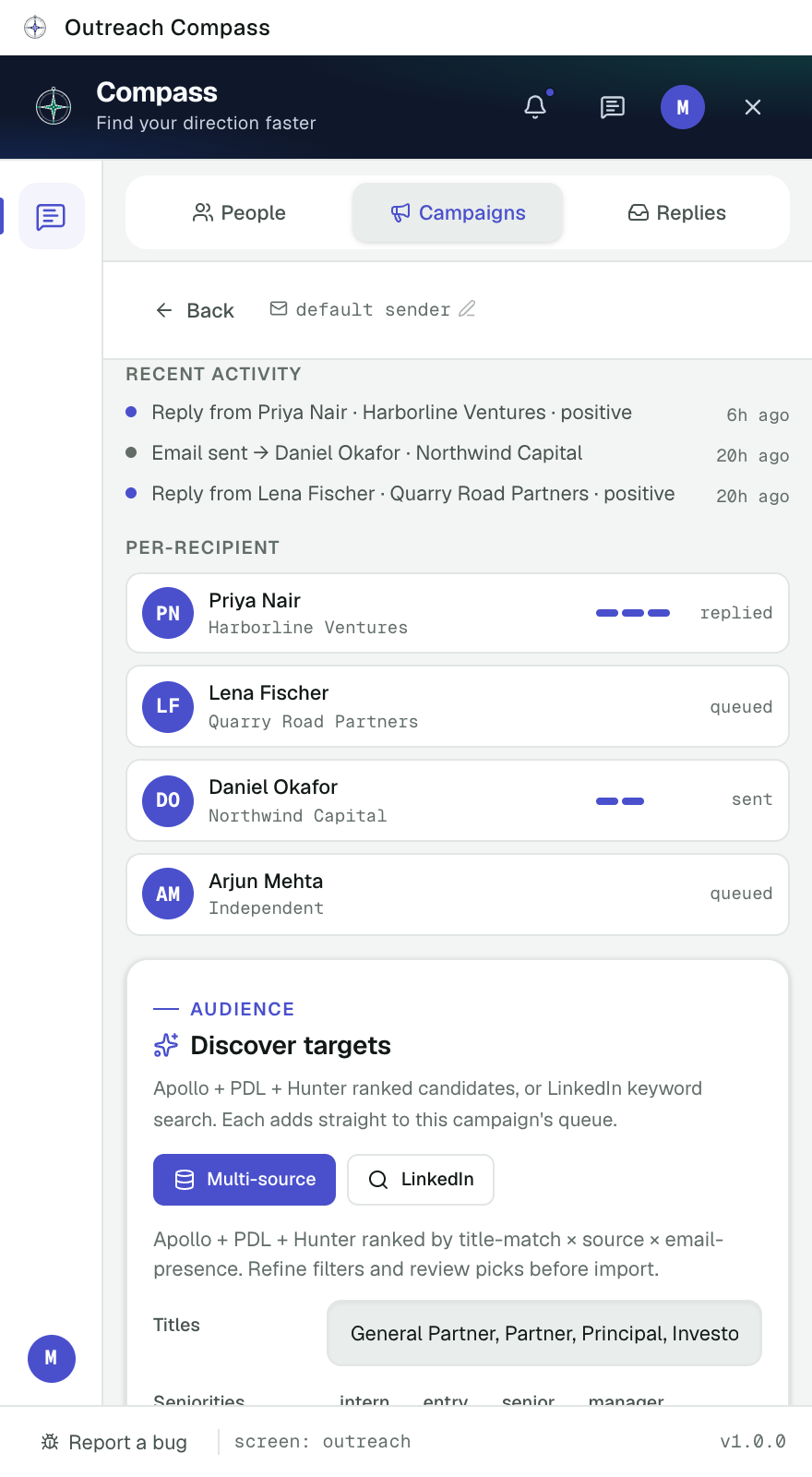812x1477 pixels.
Task: Open the messages icon in header
Action: [613, 107]
